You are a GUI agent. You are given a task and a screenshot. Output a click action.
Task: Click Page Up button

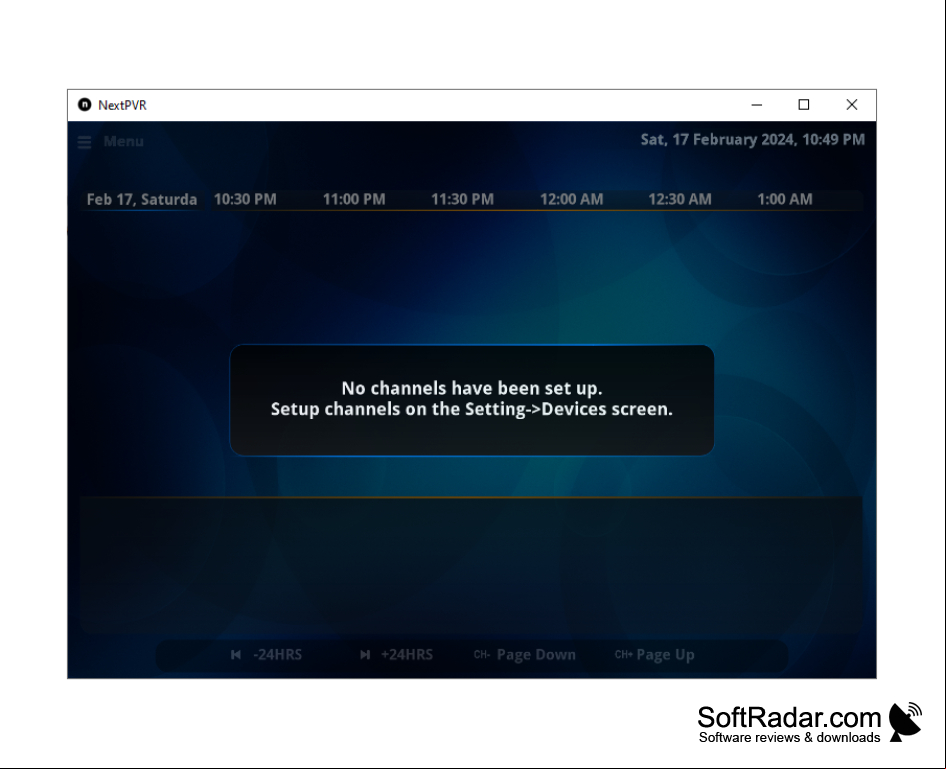[x=665, y=654]
